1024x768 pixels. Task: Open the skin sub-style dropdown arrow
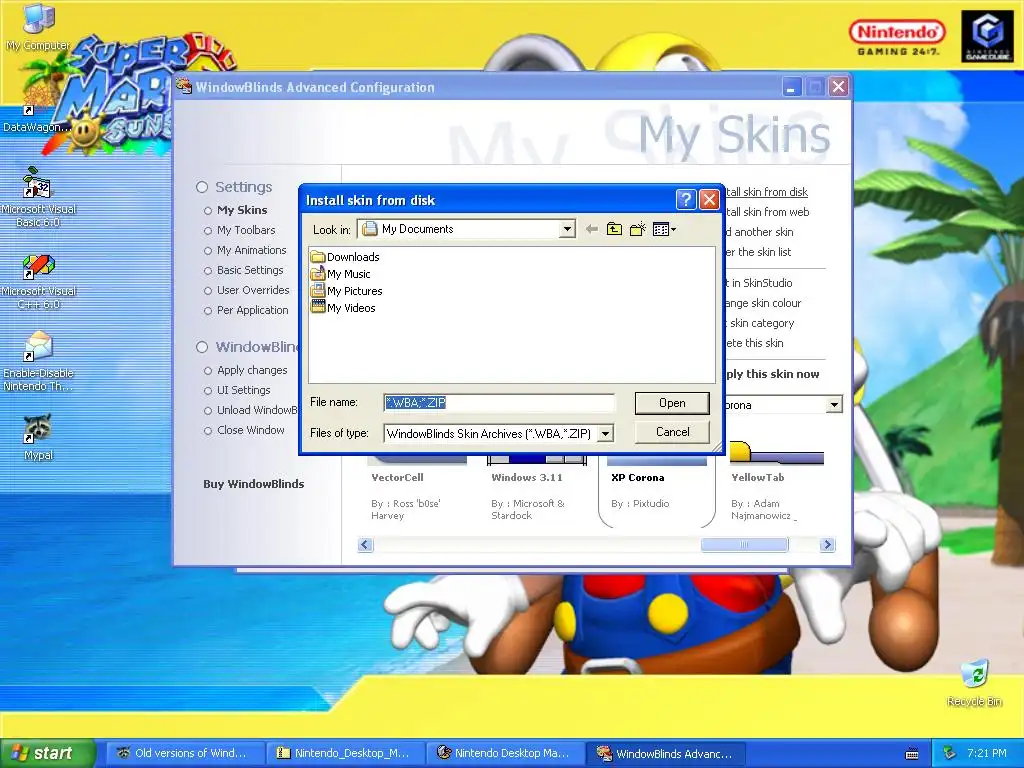pyautogui.click(x=834, y=405)
